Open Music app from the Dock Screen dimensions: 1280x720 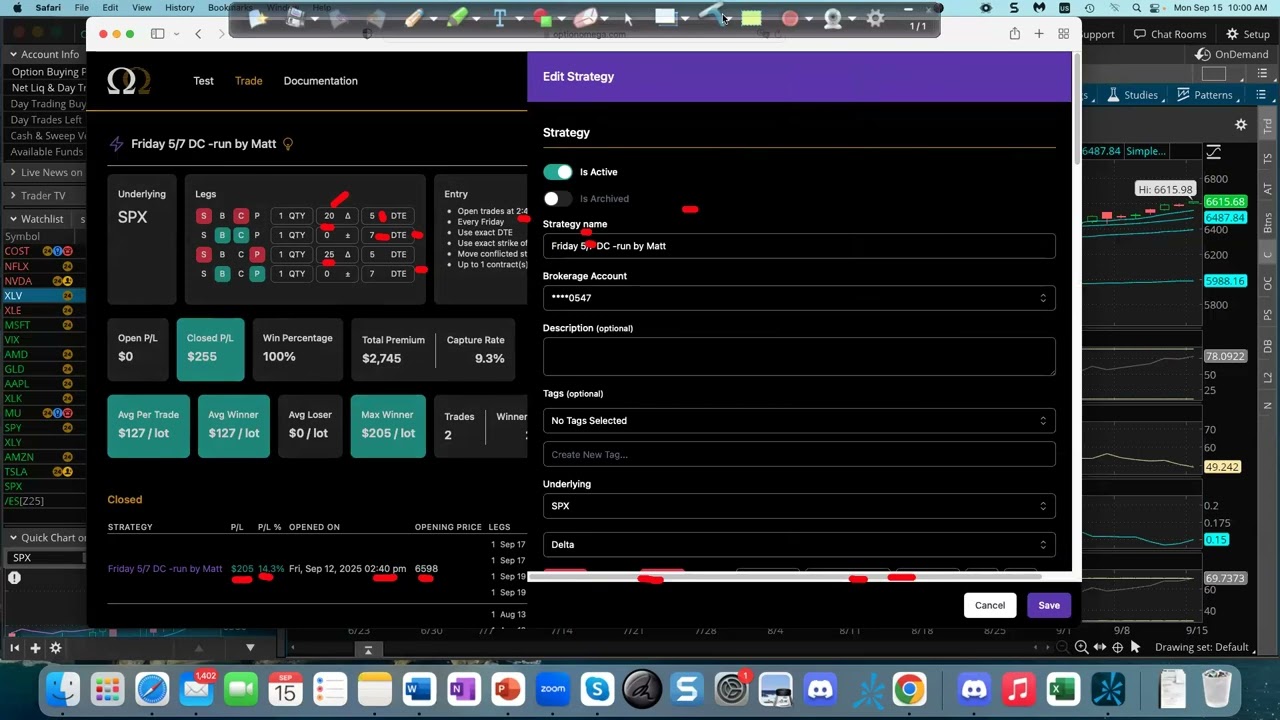[x=1018, y=689]
